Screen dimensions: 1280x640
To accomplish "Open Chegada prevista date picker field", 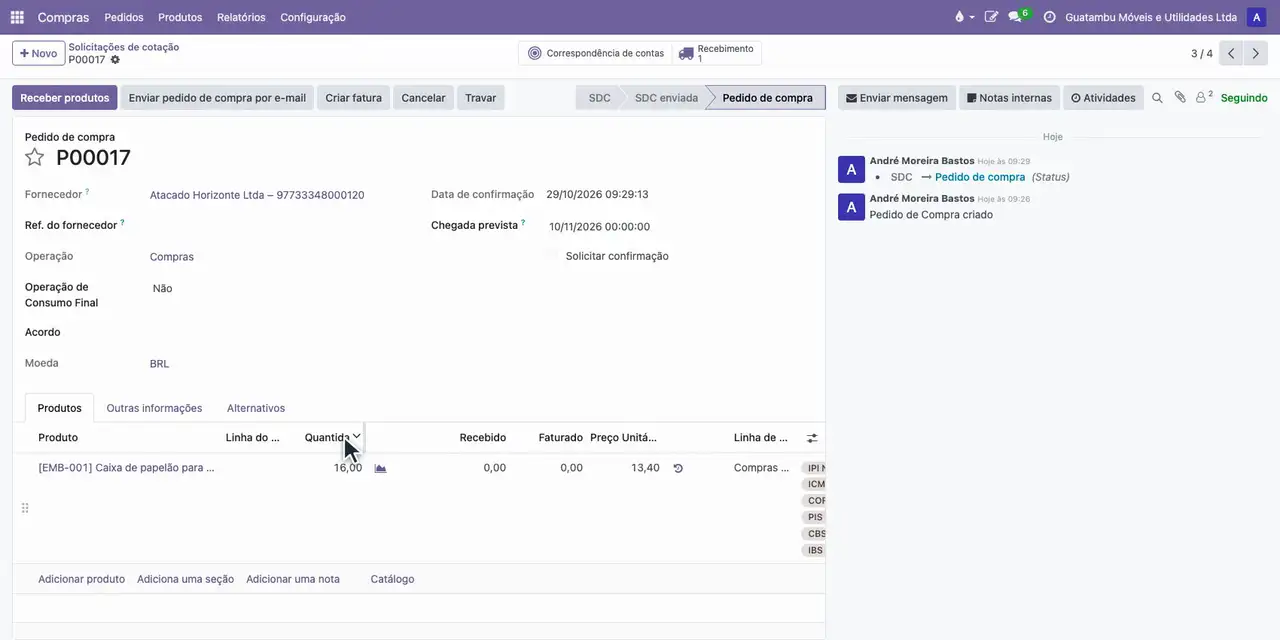I will pyautogui.click(x=600, y=227).
